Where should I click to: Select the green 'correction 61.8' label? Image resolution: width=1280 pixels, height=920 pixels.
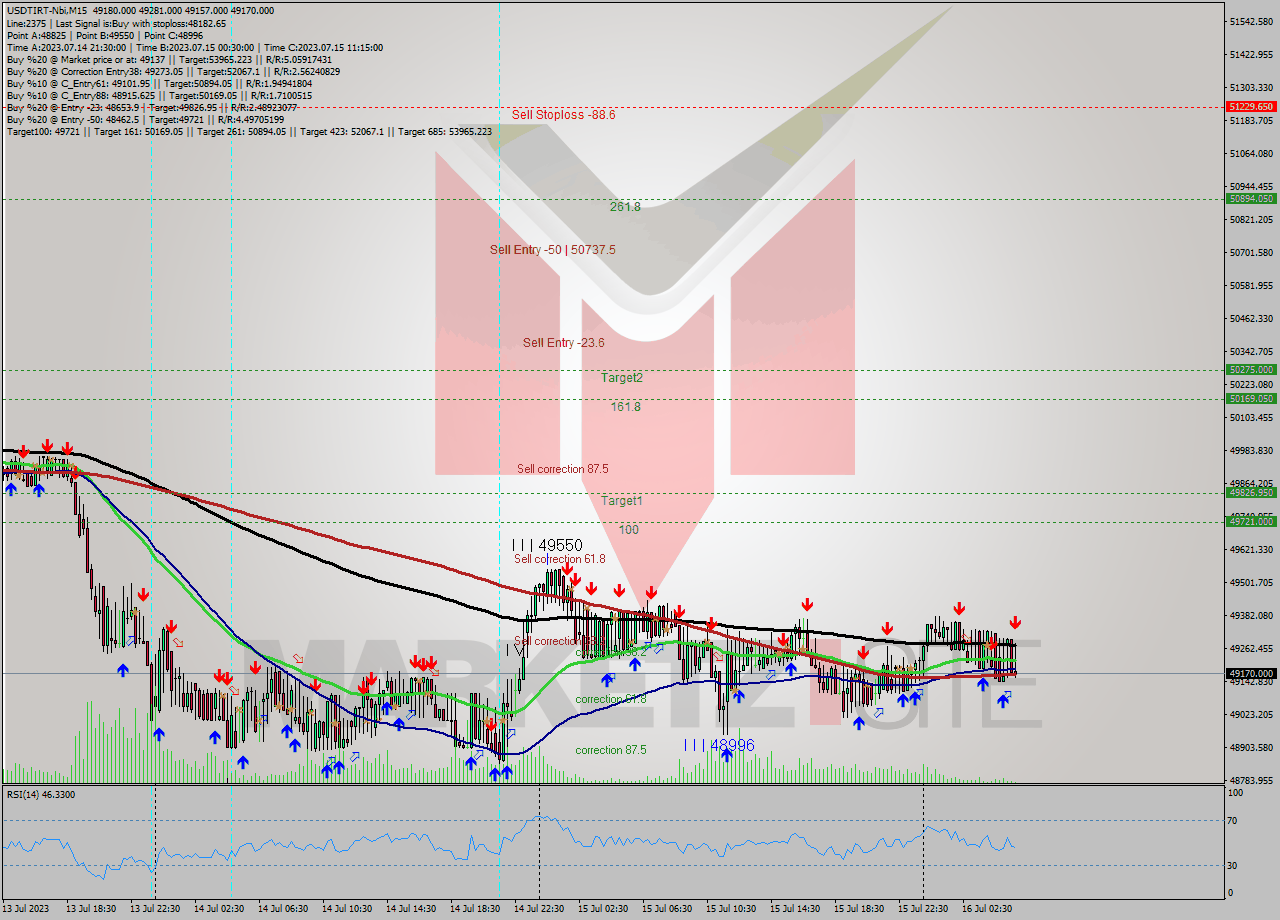point(610,699)
